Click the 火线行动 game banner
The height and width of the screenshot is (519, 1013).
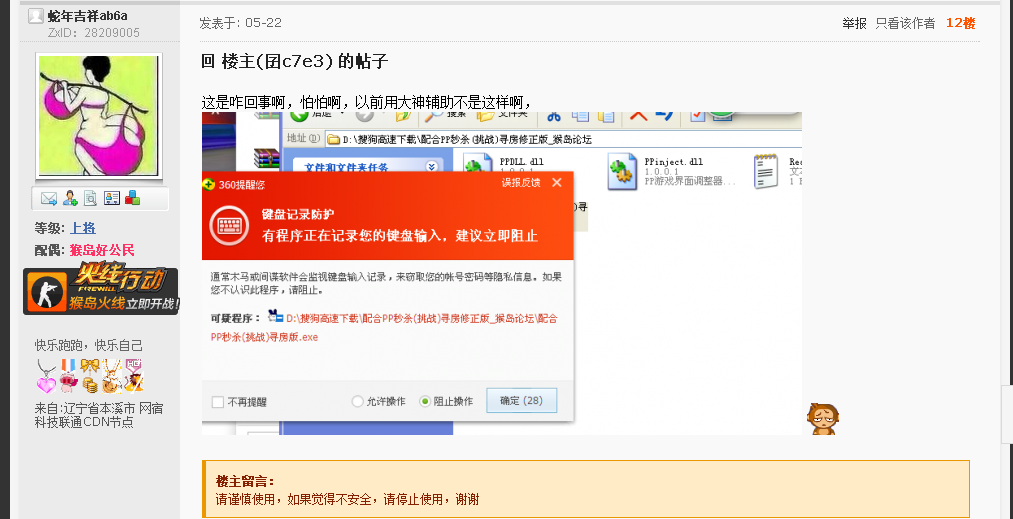tap(101, 289)
